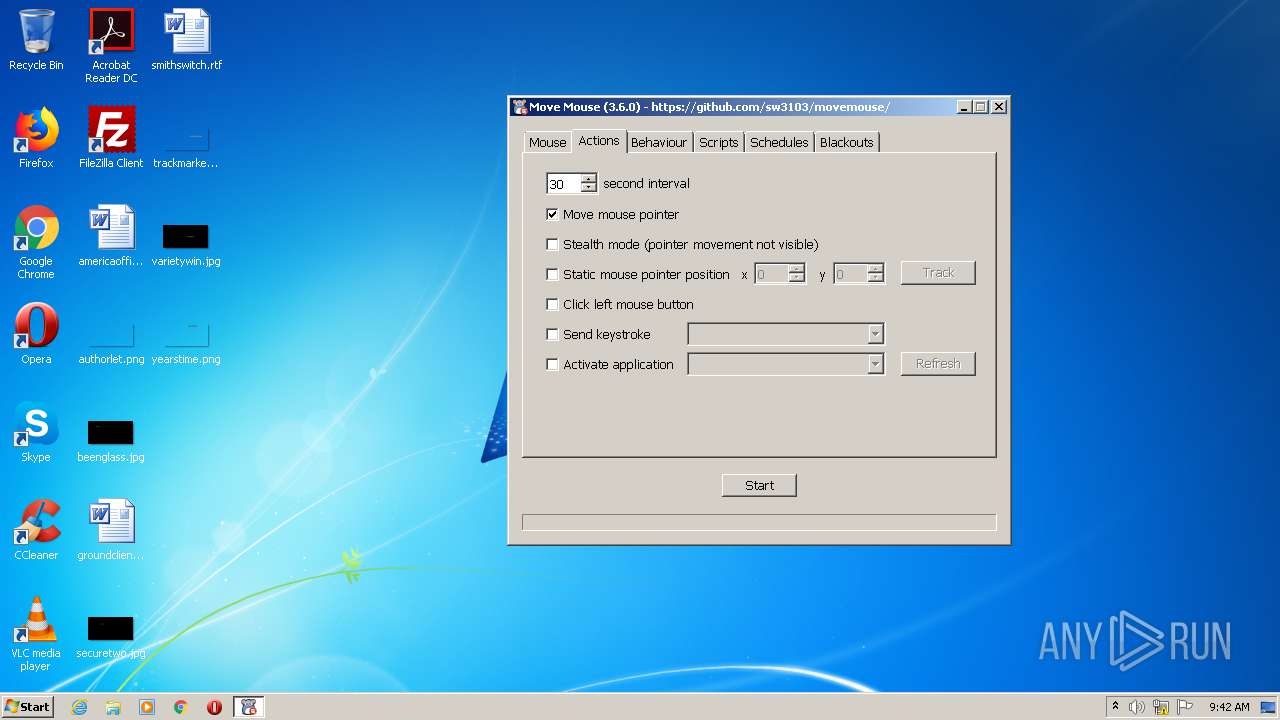Viewport: 1280px width, 720px height.
Task: Click the countdown progress bar
Action: (x=759, y=522)
